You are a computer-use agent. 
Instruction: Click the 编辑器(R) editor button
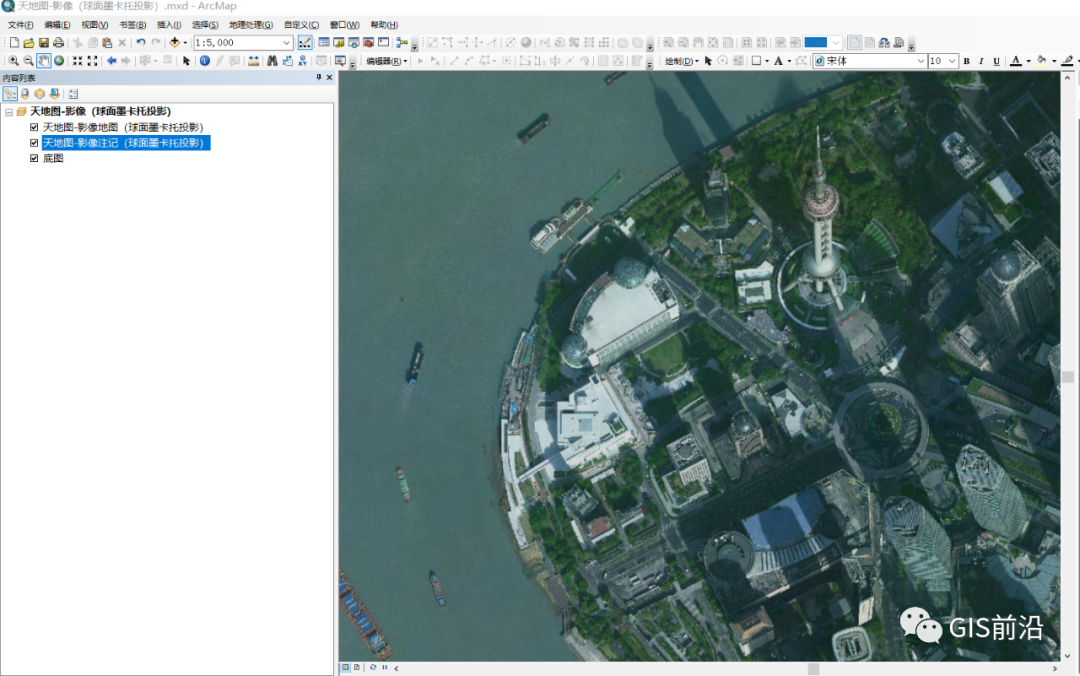(x=386, y=61)
